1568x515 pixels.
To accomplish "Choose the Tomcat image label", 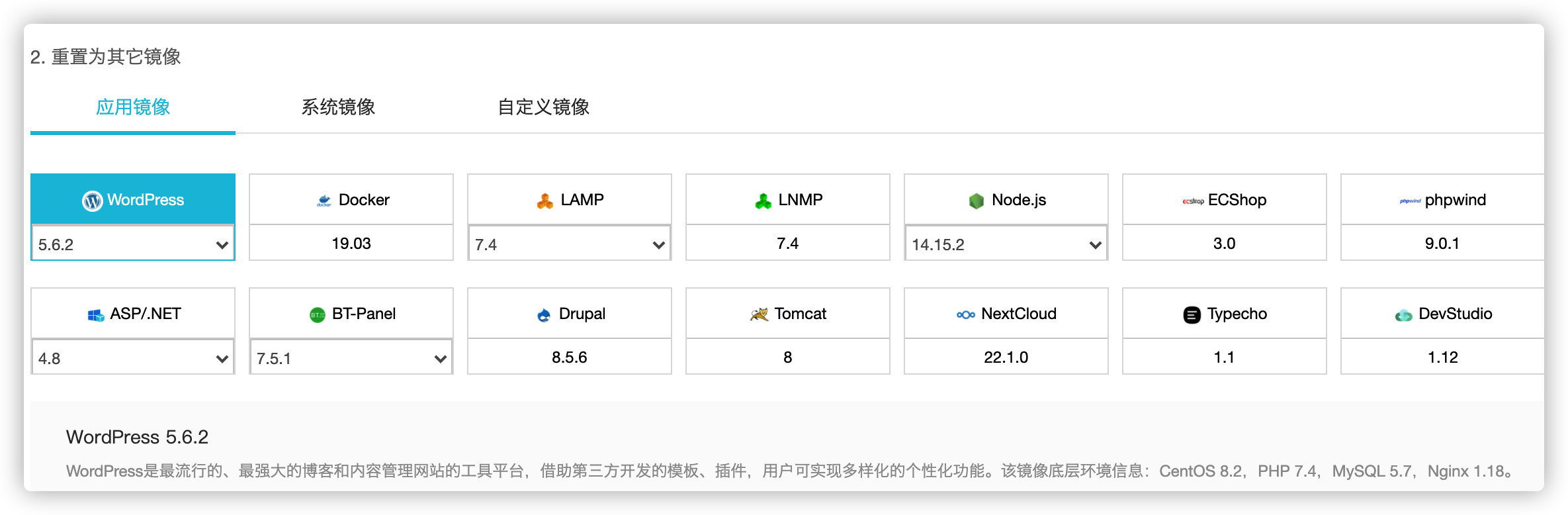I will click(x=801, y=314).
